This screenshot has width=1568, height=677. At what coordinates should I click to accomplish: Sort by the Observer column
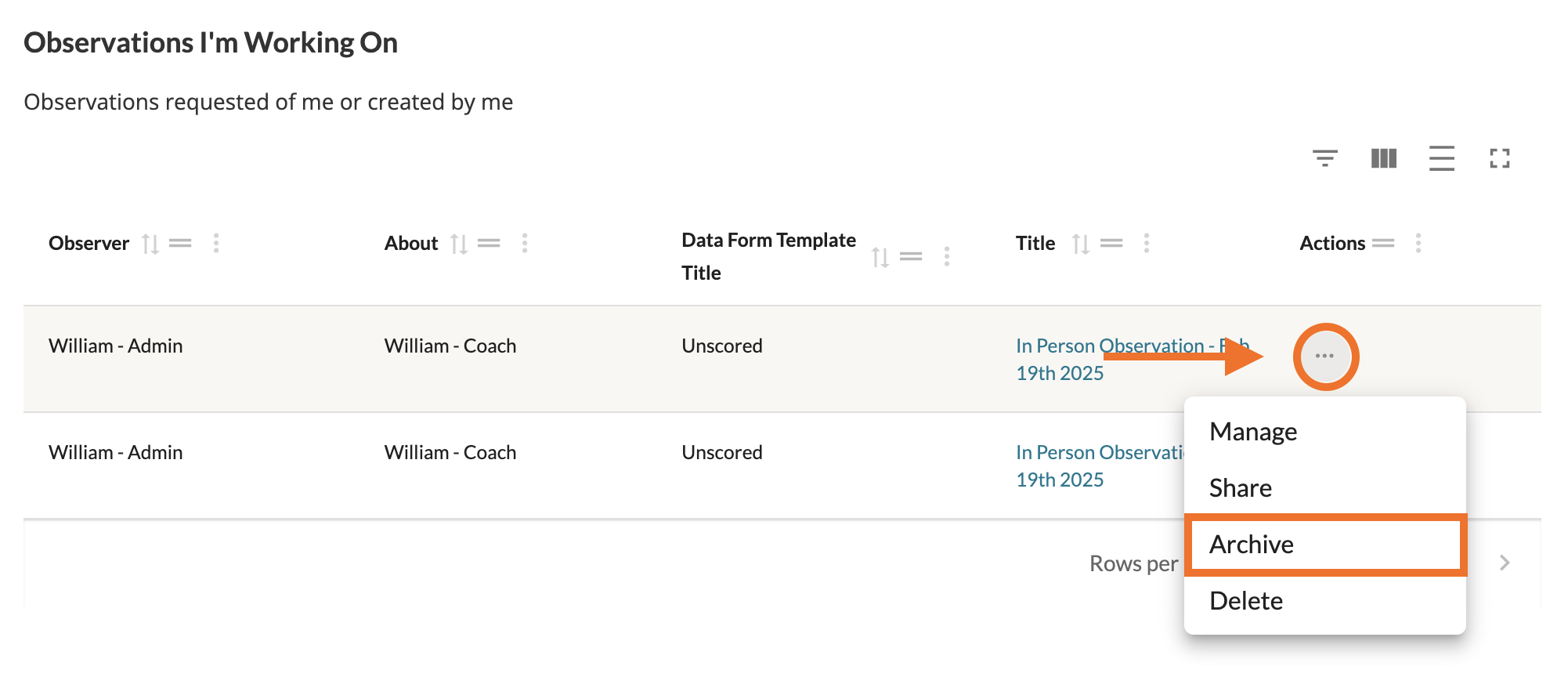(150, 244)
